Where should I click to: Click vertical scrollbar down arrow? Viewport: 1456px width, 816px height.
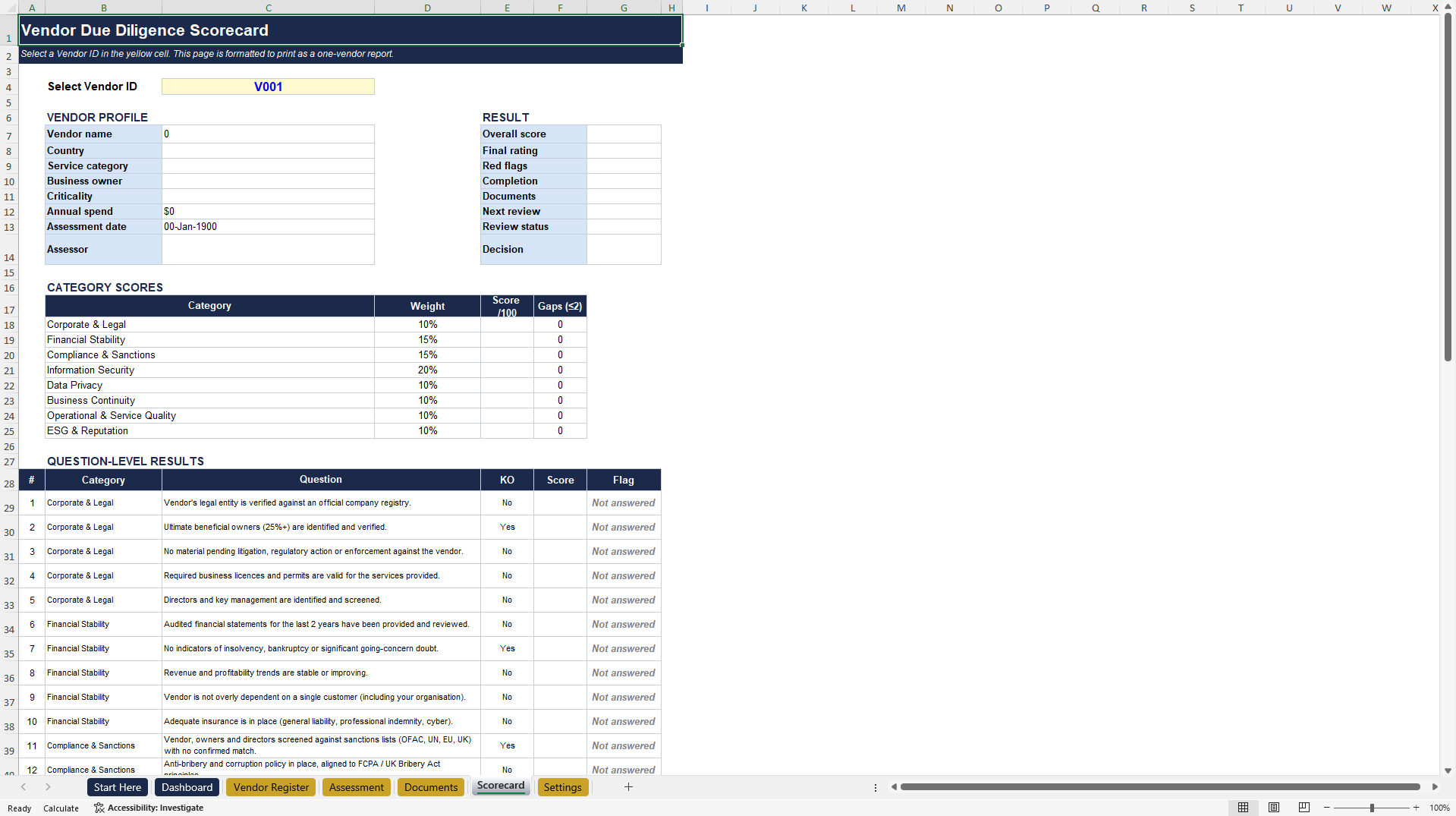(1448, 770)
